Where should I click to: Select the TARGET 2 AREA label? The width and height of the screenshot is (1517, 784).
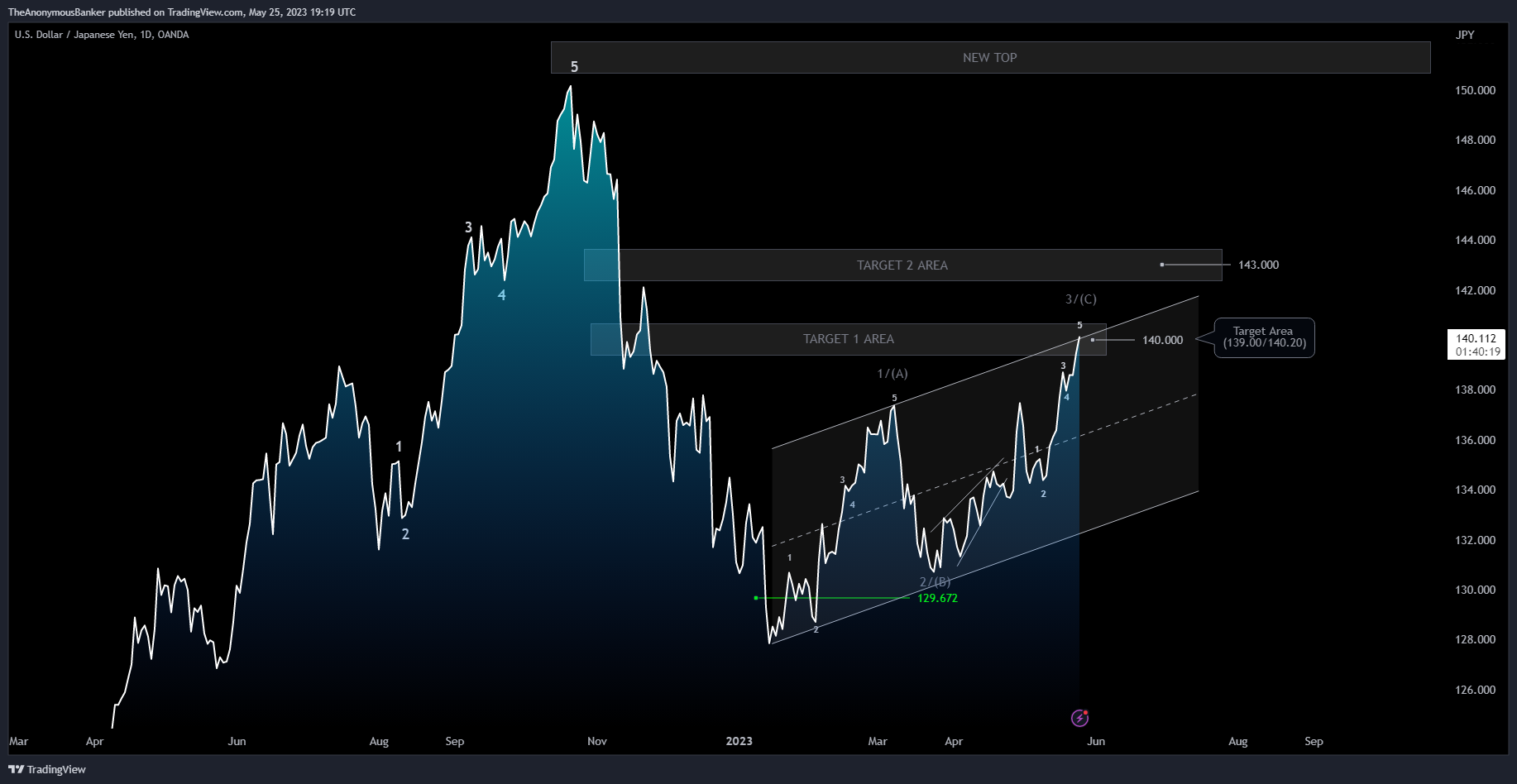tap(902, 265)
